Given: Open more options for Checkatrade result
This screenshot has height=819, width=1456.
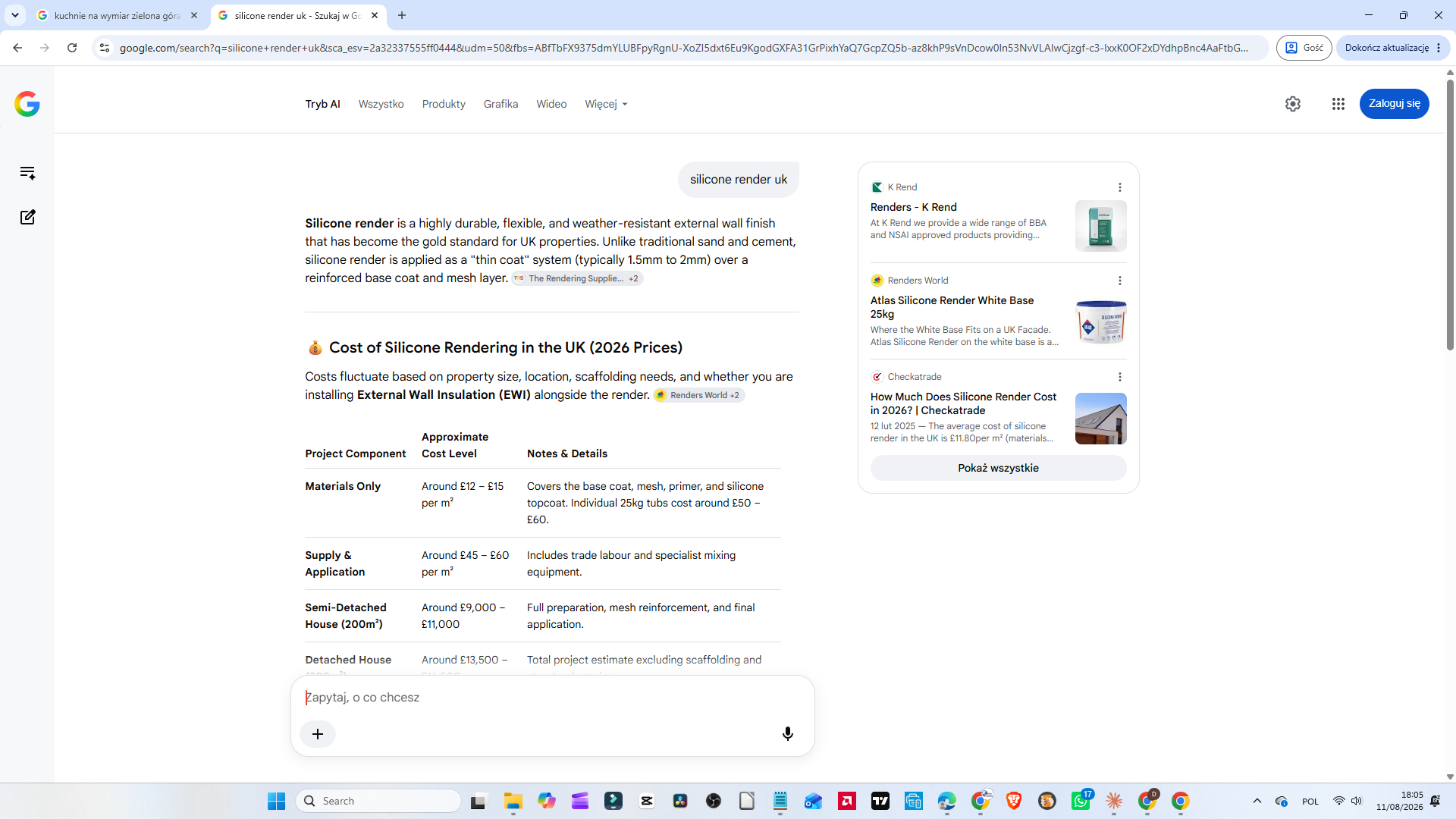Looking at the screenshot, I should pyautogui.click(x=1120, y=377).
